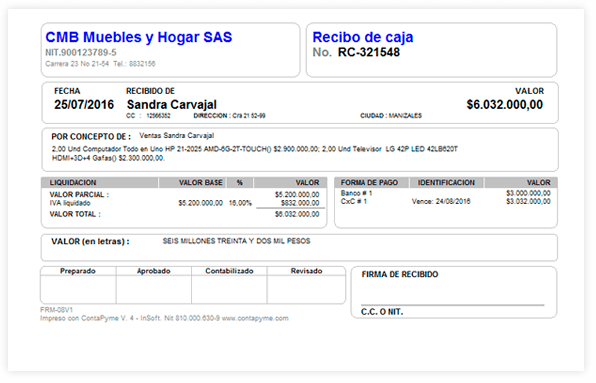The width and height of the screenshot is (596, 383).
Task: Select the partial value $5.200.000,00 in VALOR column
Action: pos(297,195)
